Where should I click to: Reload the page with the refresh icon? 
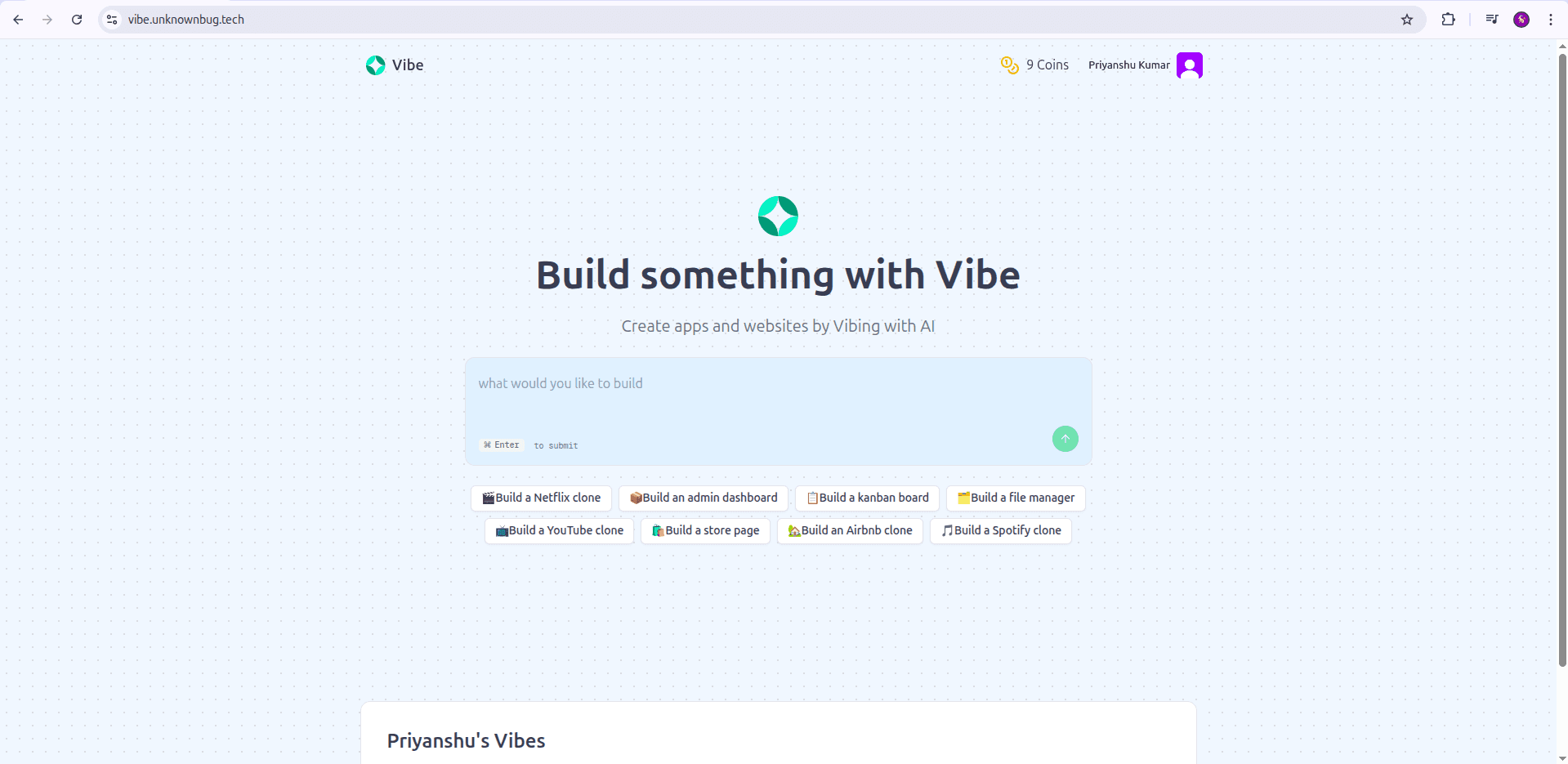click(77, 20)
